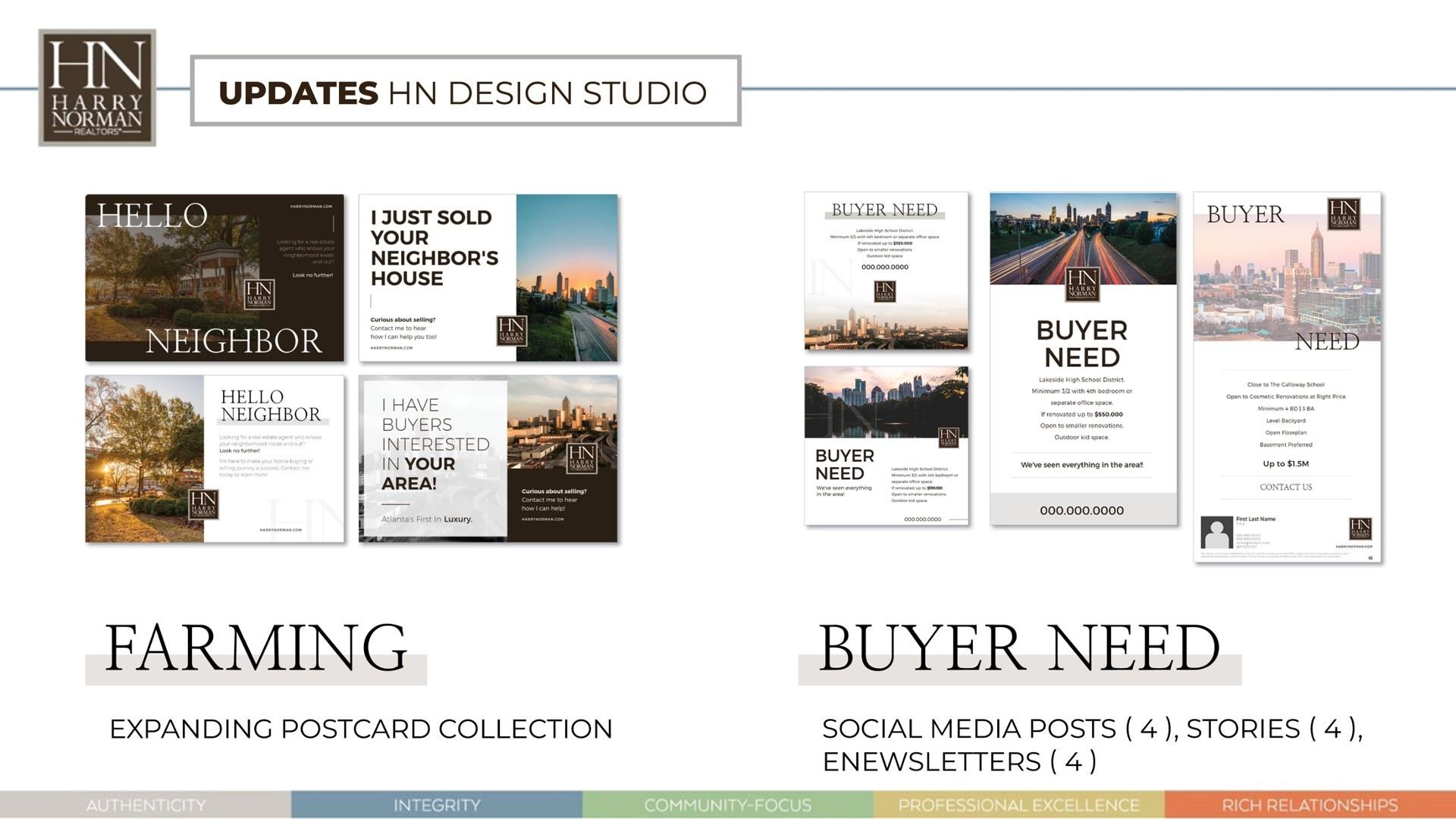Select the Buyer Need lake view post

(886, 445)
